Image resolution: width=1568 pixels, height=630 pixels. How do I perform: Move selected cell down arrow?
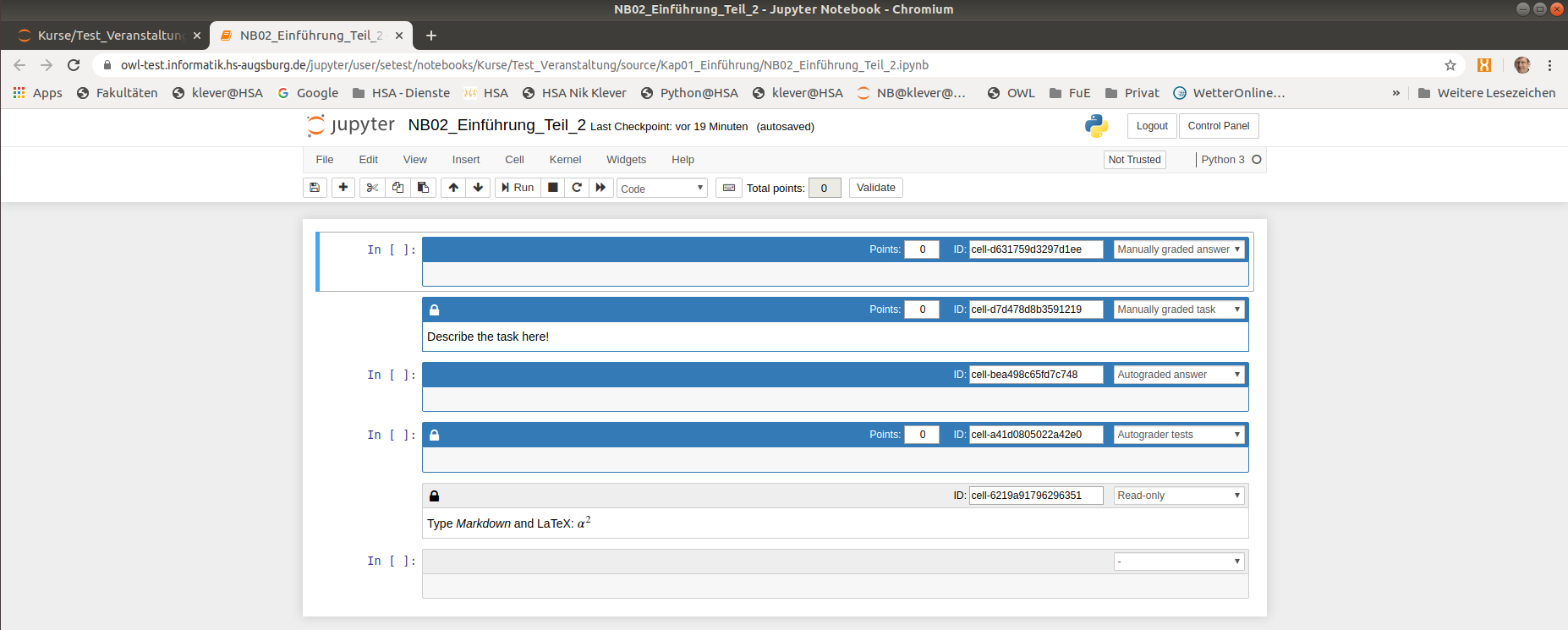478,188
